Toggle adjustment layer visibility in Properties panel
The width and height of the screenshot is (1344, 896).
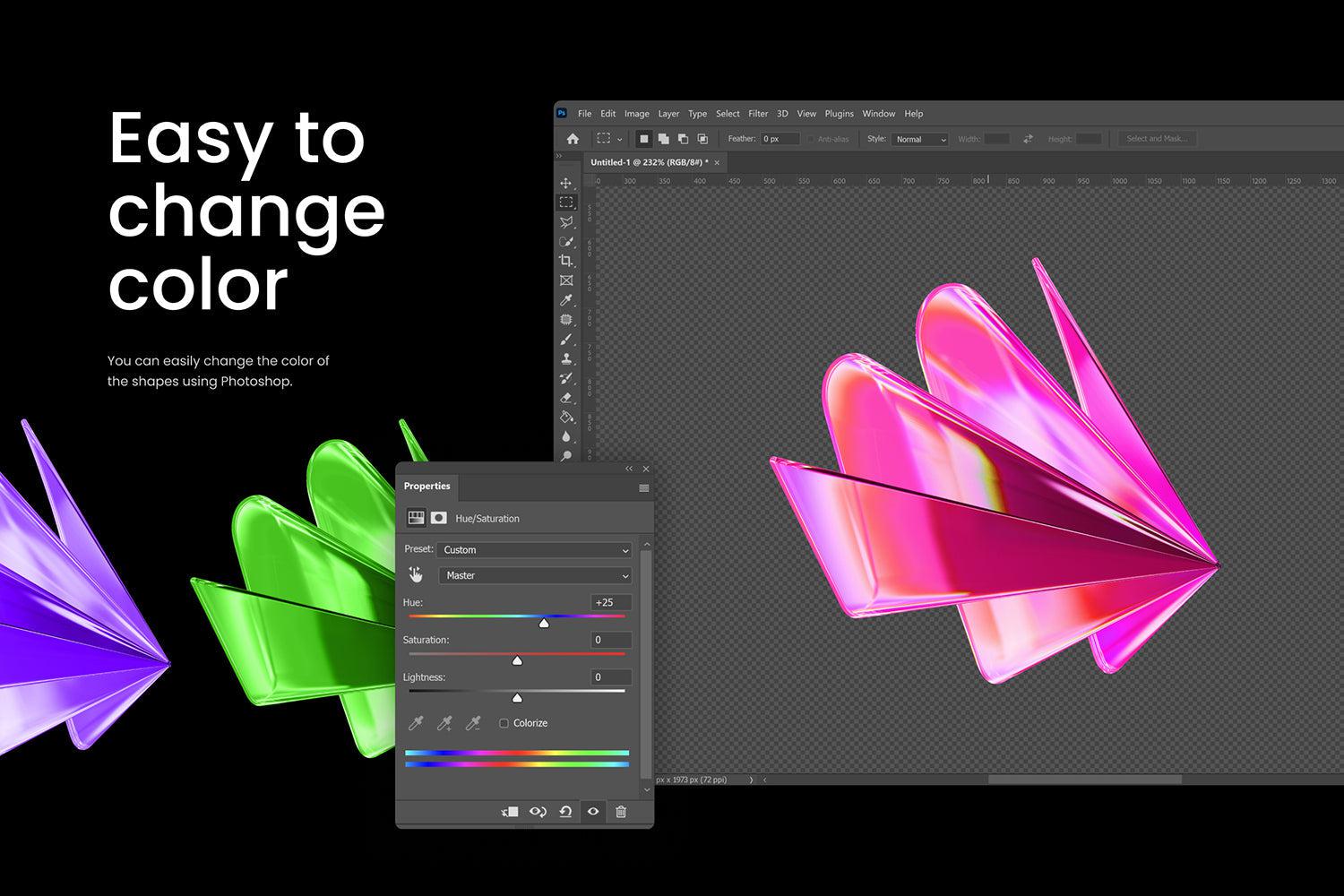click(594, 811)
